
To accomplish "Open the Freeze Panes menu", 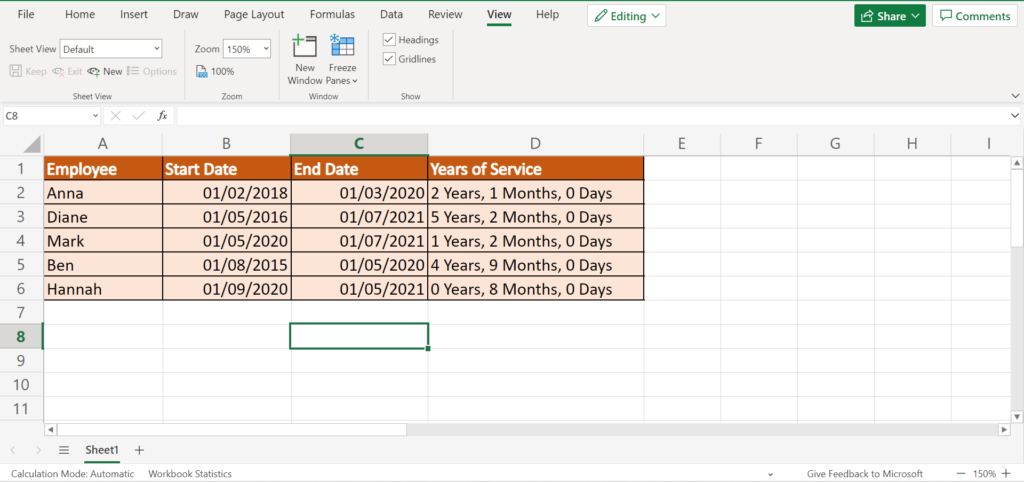I will pyautogui.click(x=342, y=59).
